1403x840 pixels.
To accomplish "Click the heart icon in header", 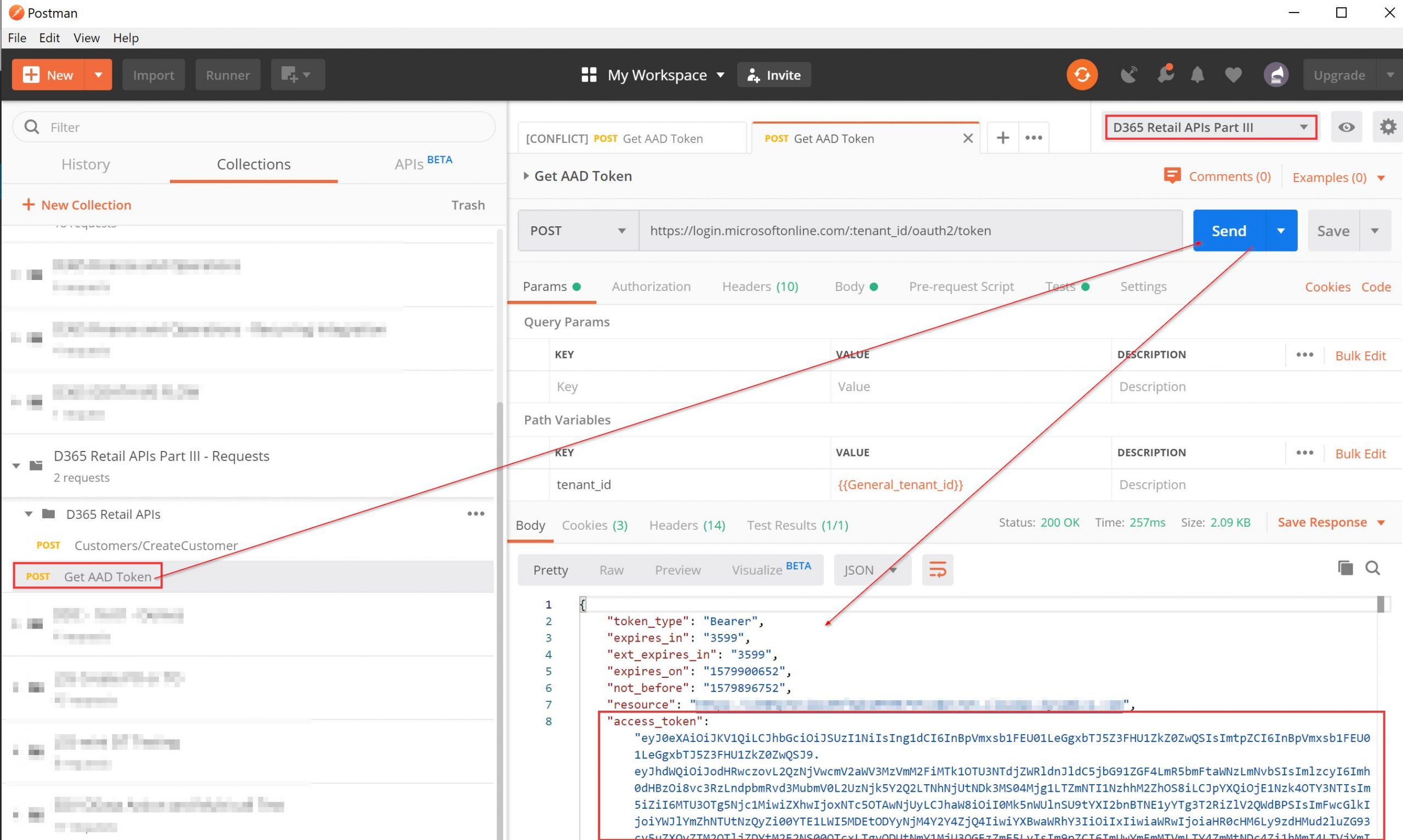I will pos(1233,75).
